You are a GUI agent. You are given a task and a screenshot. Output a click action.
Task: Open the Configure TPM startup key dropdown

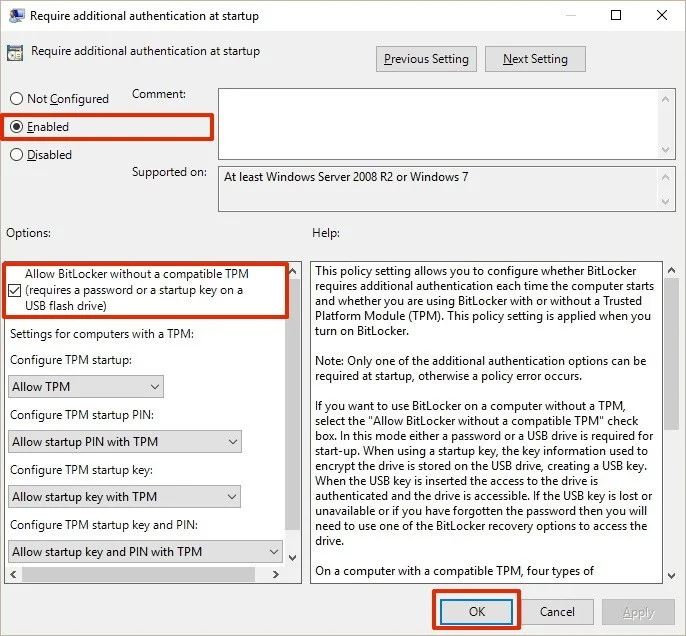(125, 497)
